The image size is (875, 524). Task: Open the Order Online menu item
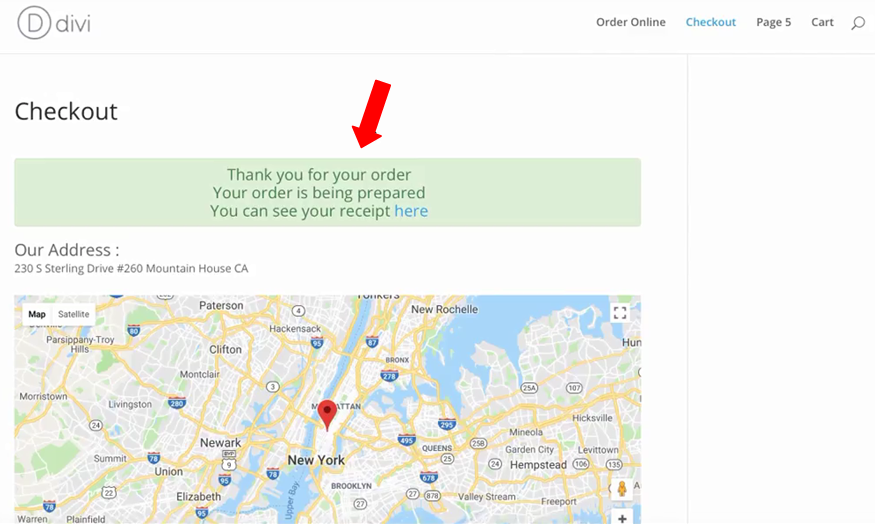click(631, 22)
